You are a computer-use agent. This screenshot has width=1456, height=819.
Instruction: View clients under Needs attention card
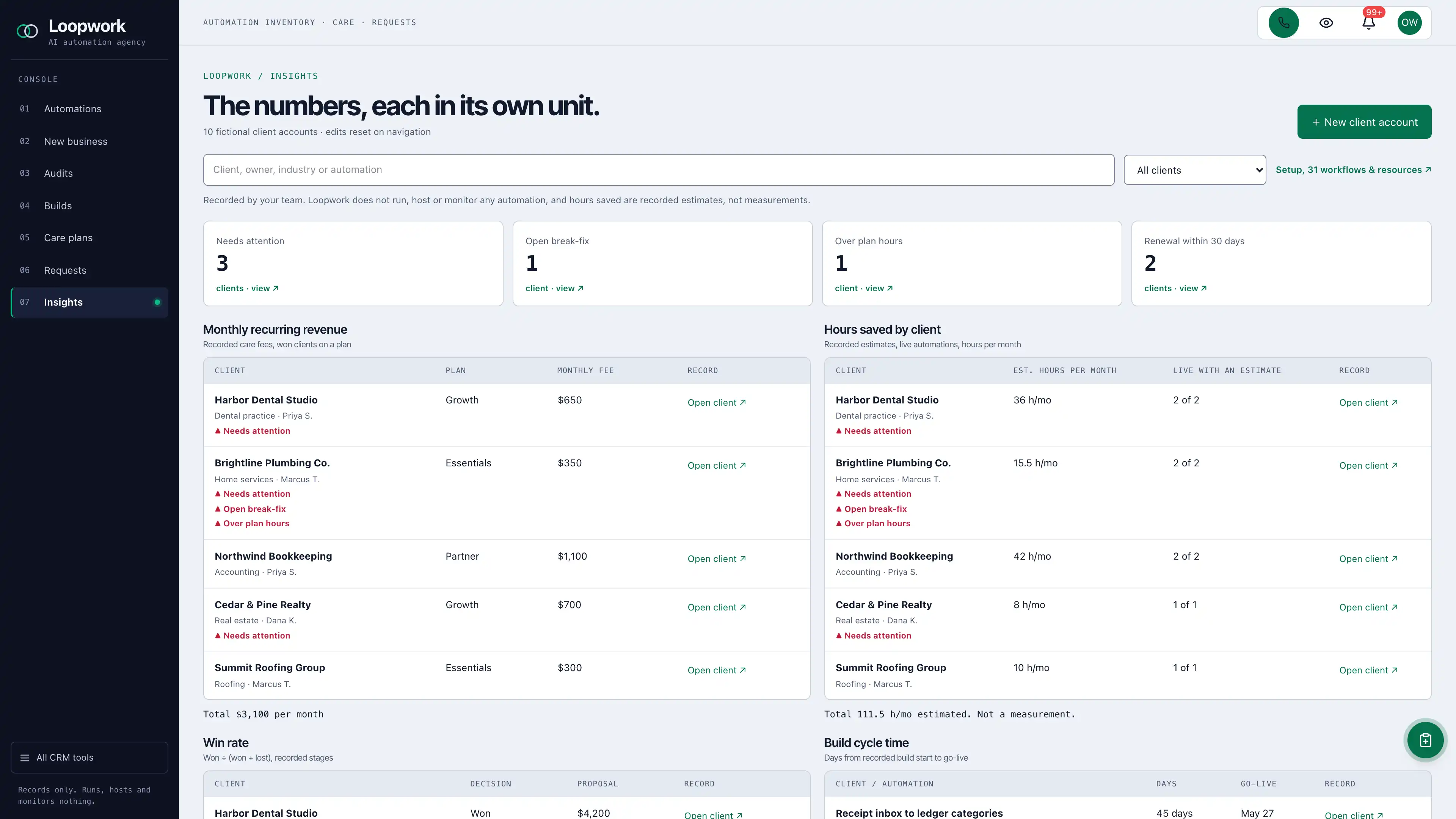247,288
